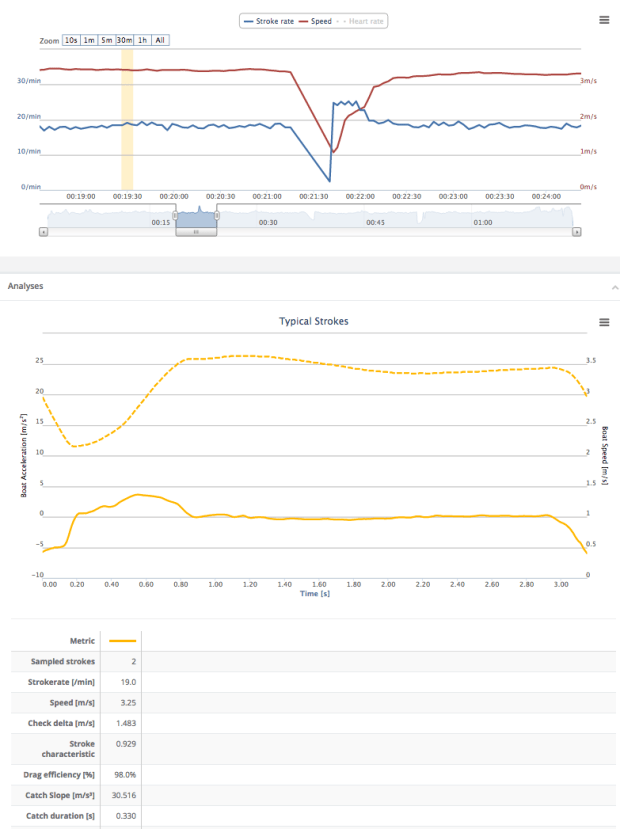Show All data in zoom
Viewport: 620px width, 829px height.
coord(160,40)
